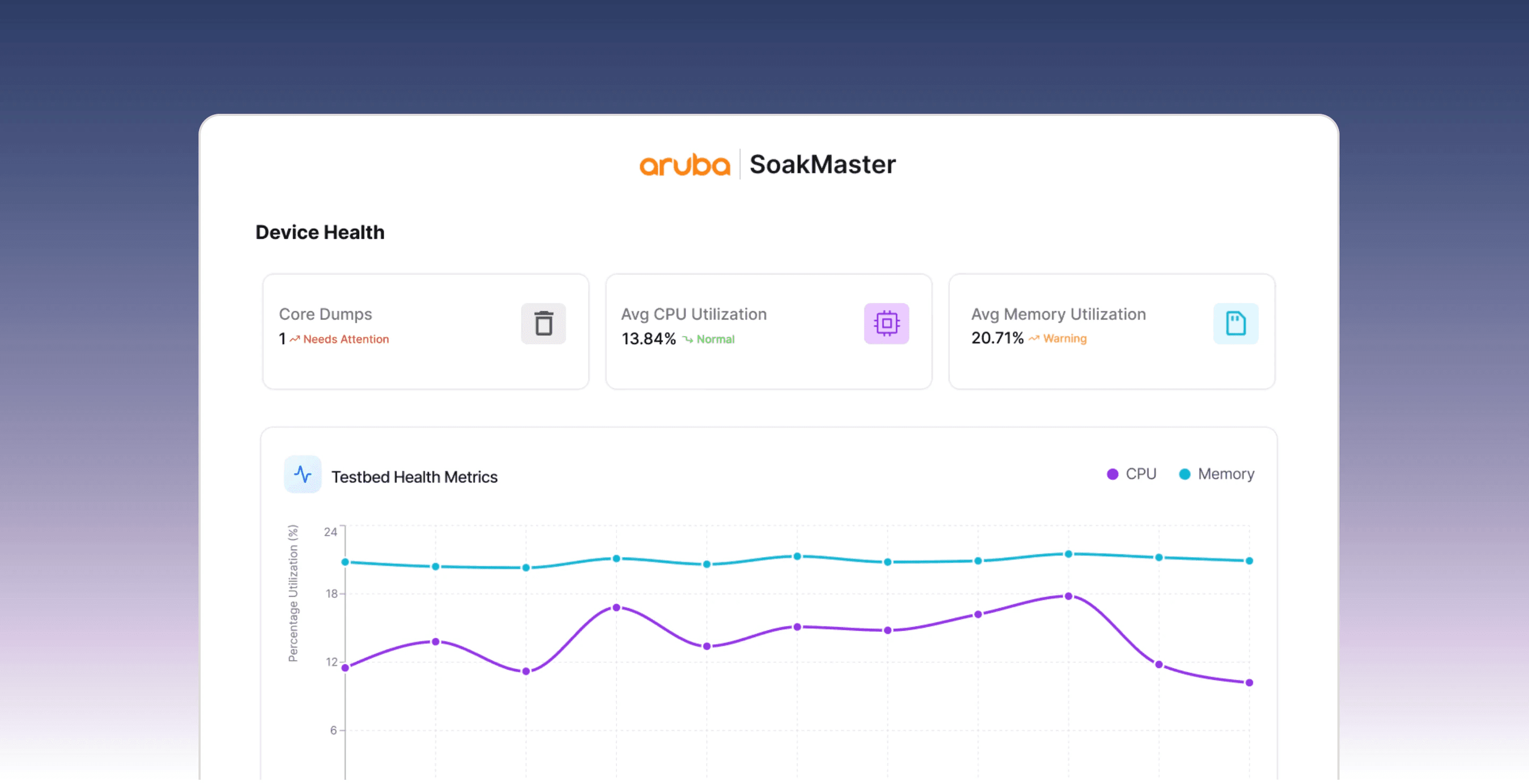Click the aruba logo in header
The height and width of the screenshot is (784, 1529).
pyautogui.click(x=684, y=164)
